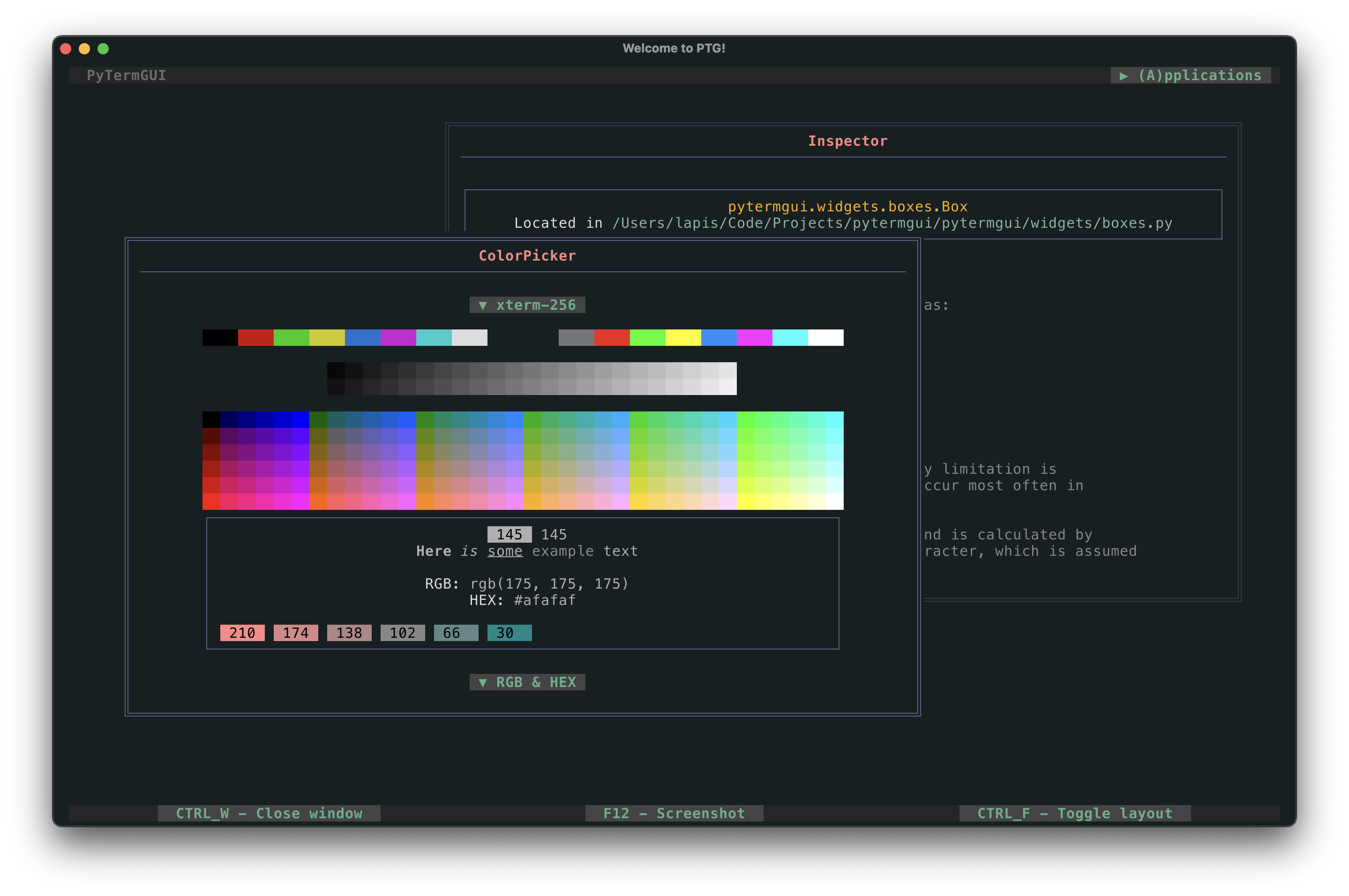Focus the 145 color index input field
1349x896 pixels.
coord(510,534)
